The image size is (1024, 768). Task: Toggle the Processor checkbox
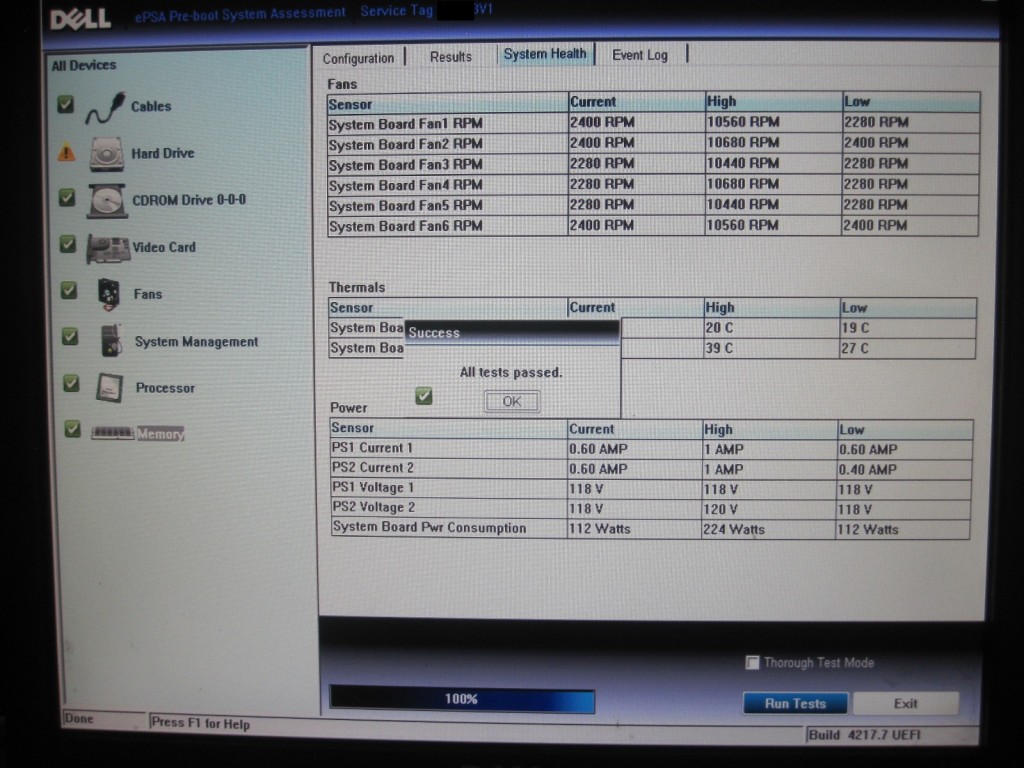tap(71, 383)
